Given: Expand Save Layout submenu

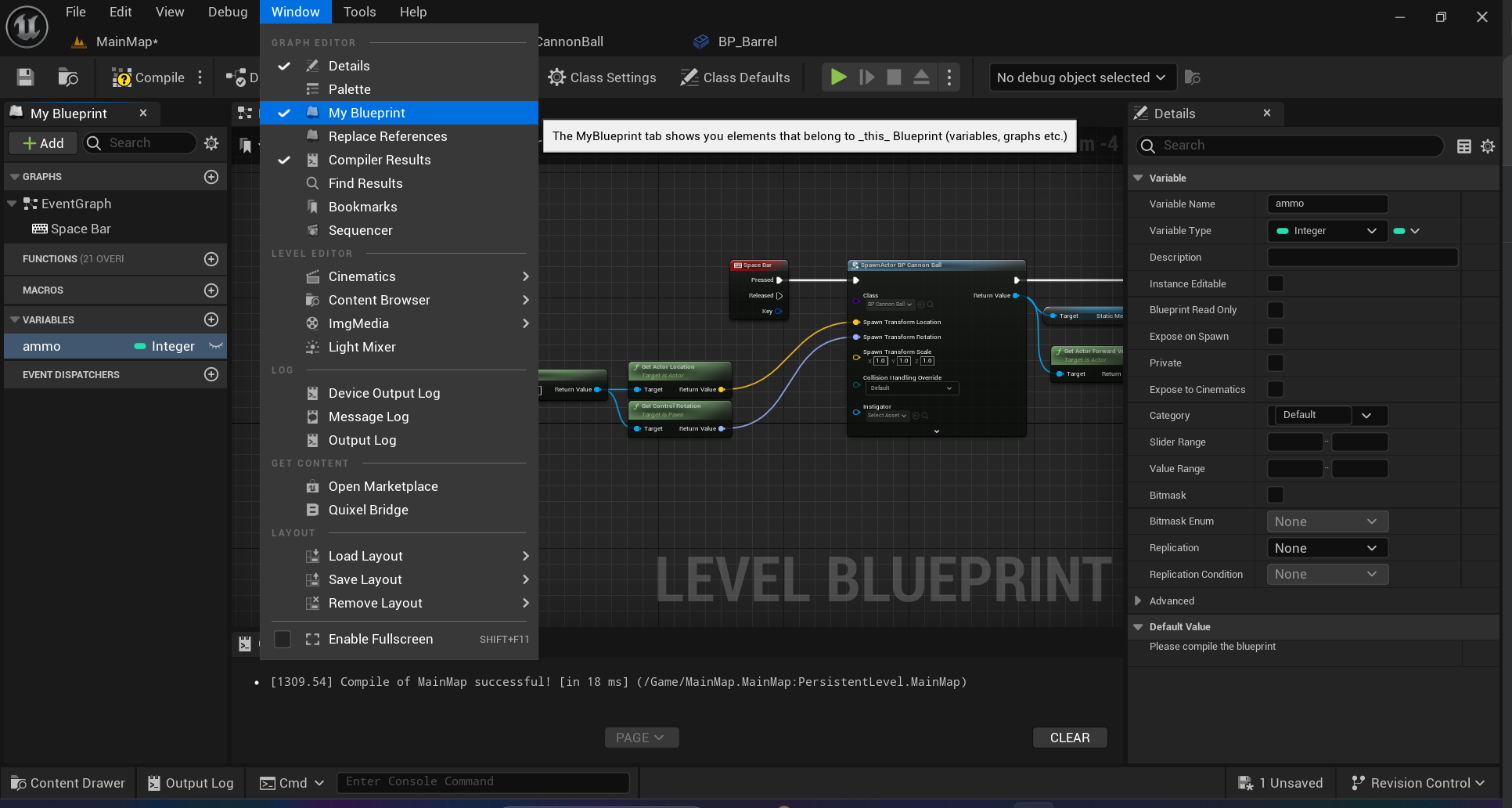Looking at the screenshot, I should click(x=399, y=579).
